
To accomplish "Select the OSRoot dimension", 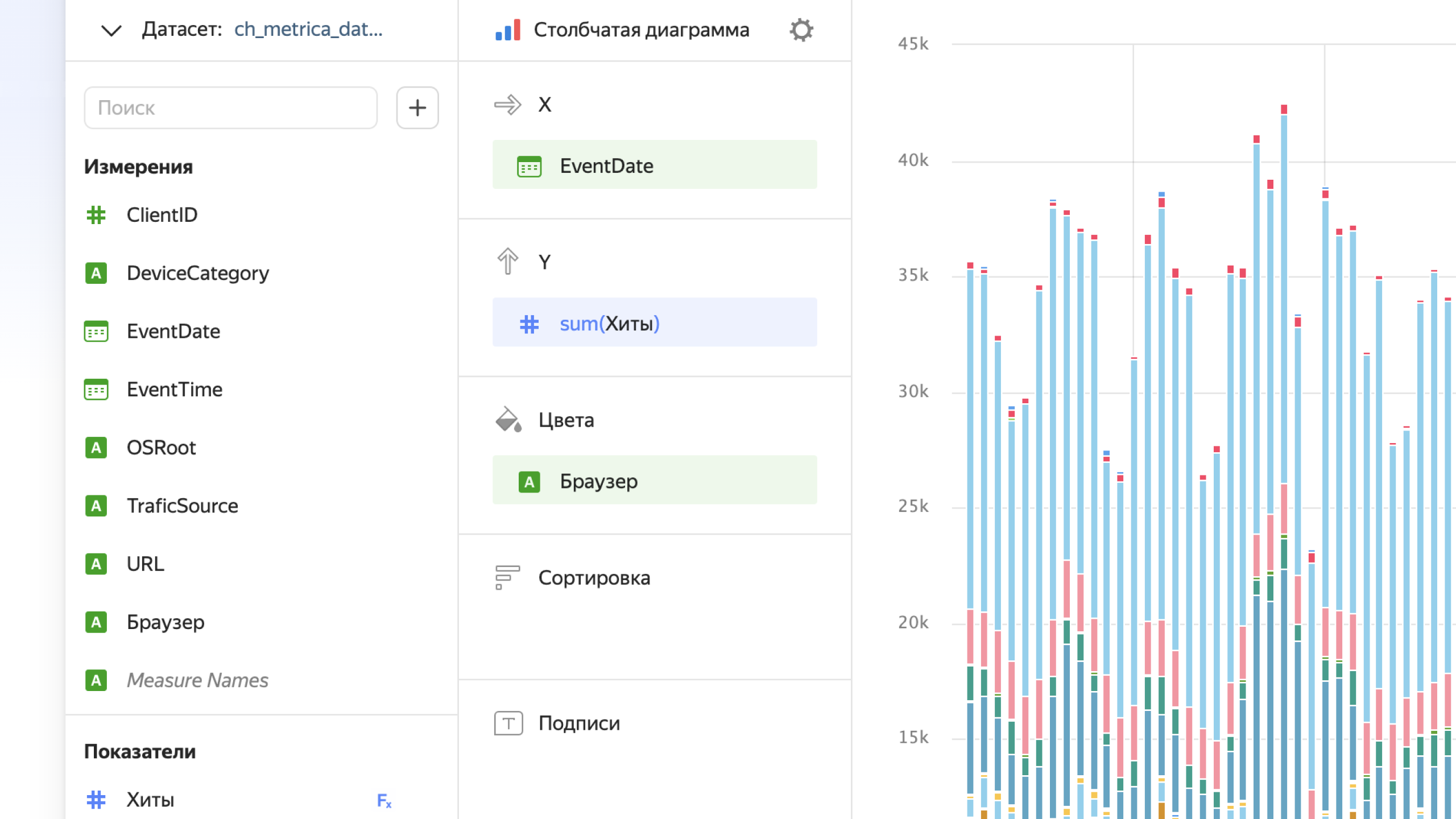I will pyautogui.click(x=161, y=448).
